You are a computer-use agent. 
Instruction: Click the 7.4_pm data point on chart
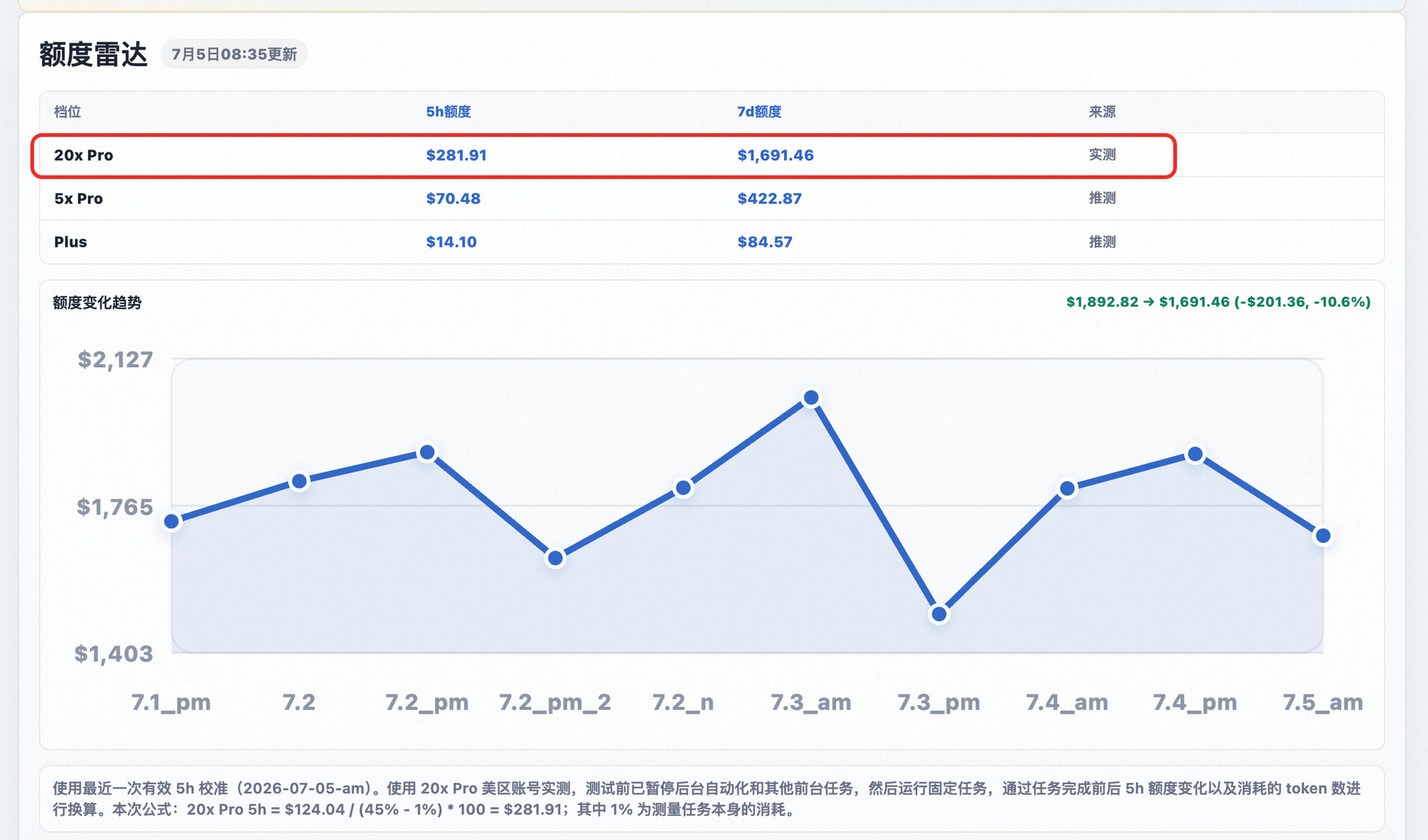click(x=1195, y=454)
